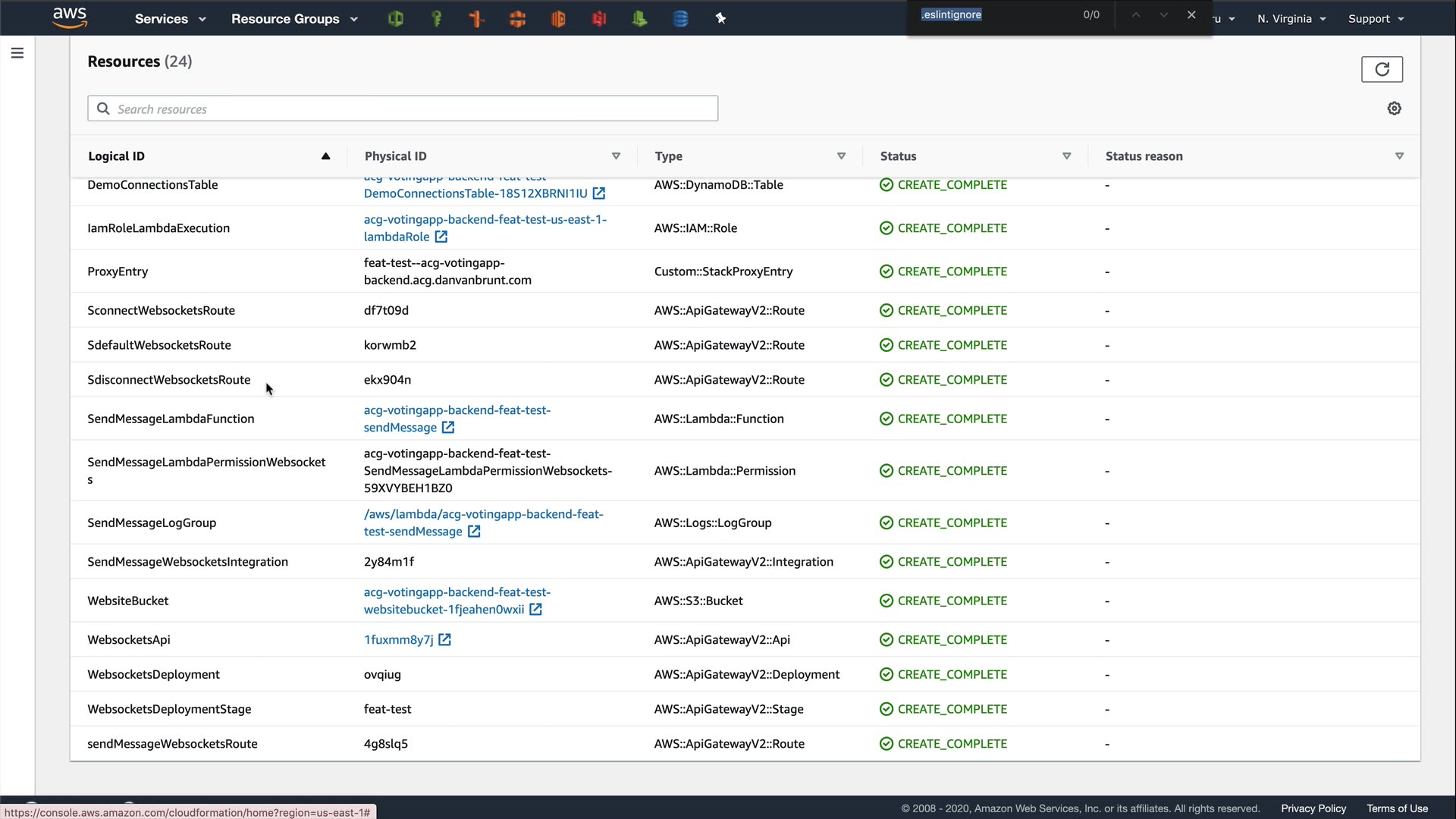The width and height of the screenshot is (1456, 819).
Task: Open the Privacy Policy link
Action: pyautogui.click(x=1313, y=808)
